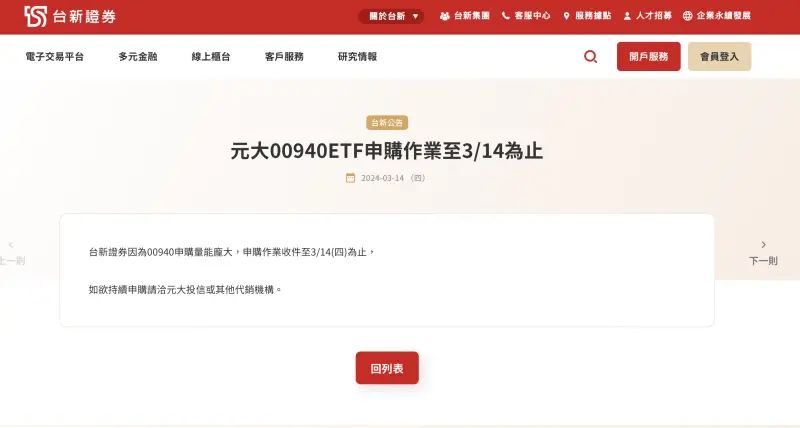Open the 電子交易平台 menu

(x=55, y=57)
